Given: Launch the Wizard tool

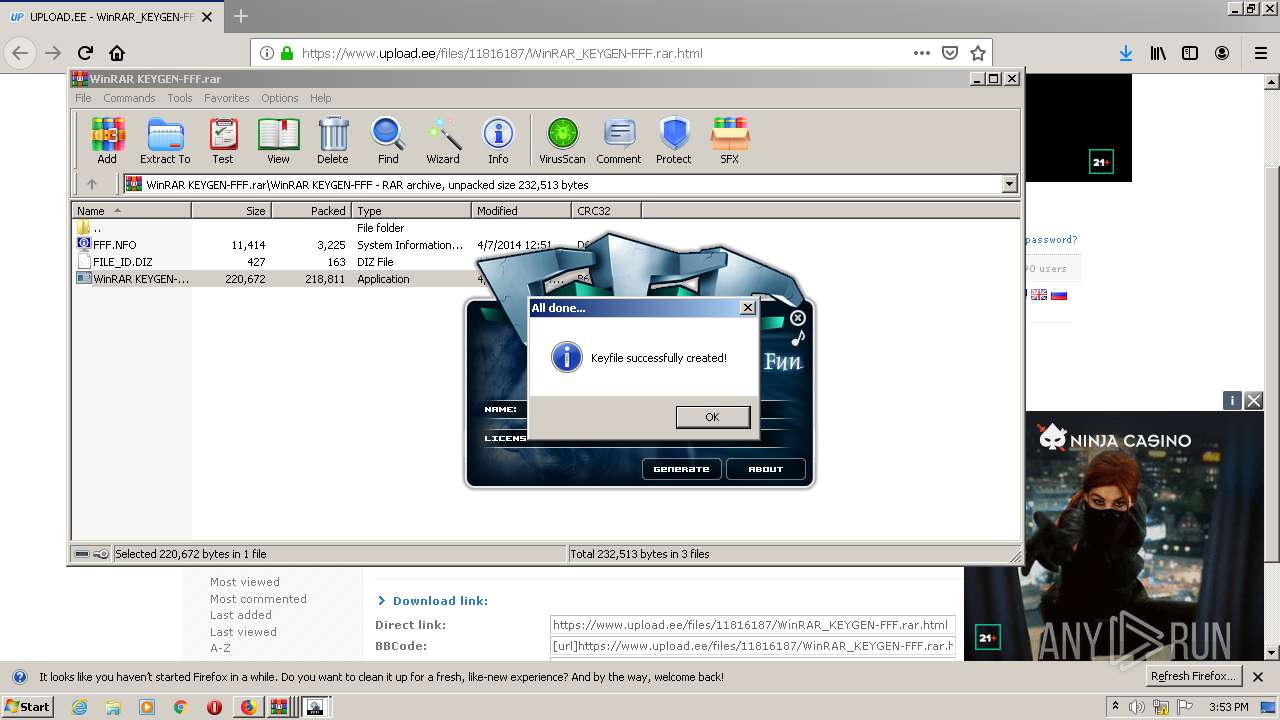Looking at the screenshot, I should coord(443,140).
